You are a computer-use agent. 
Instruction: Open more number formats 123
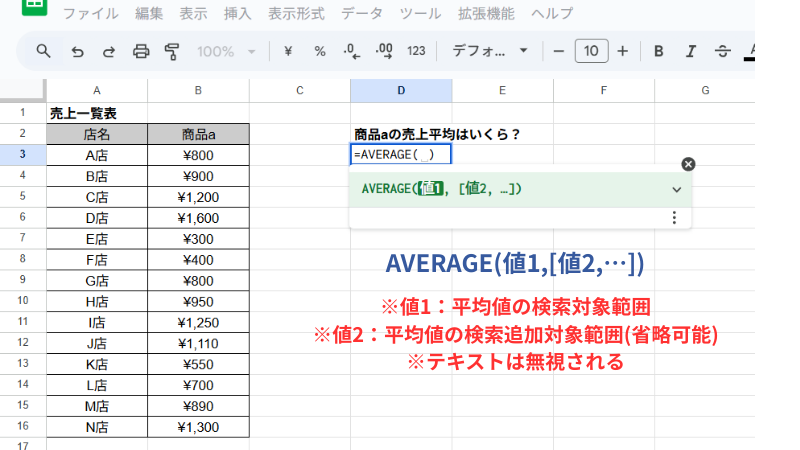416,51
